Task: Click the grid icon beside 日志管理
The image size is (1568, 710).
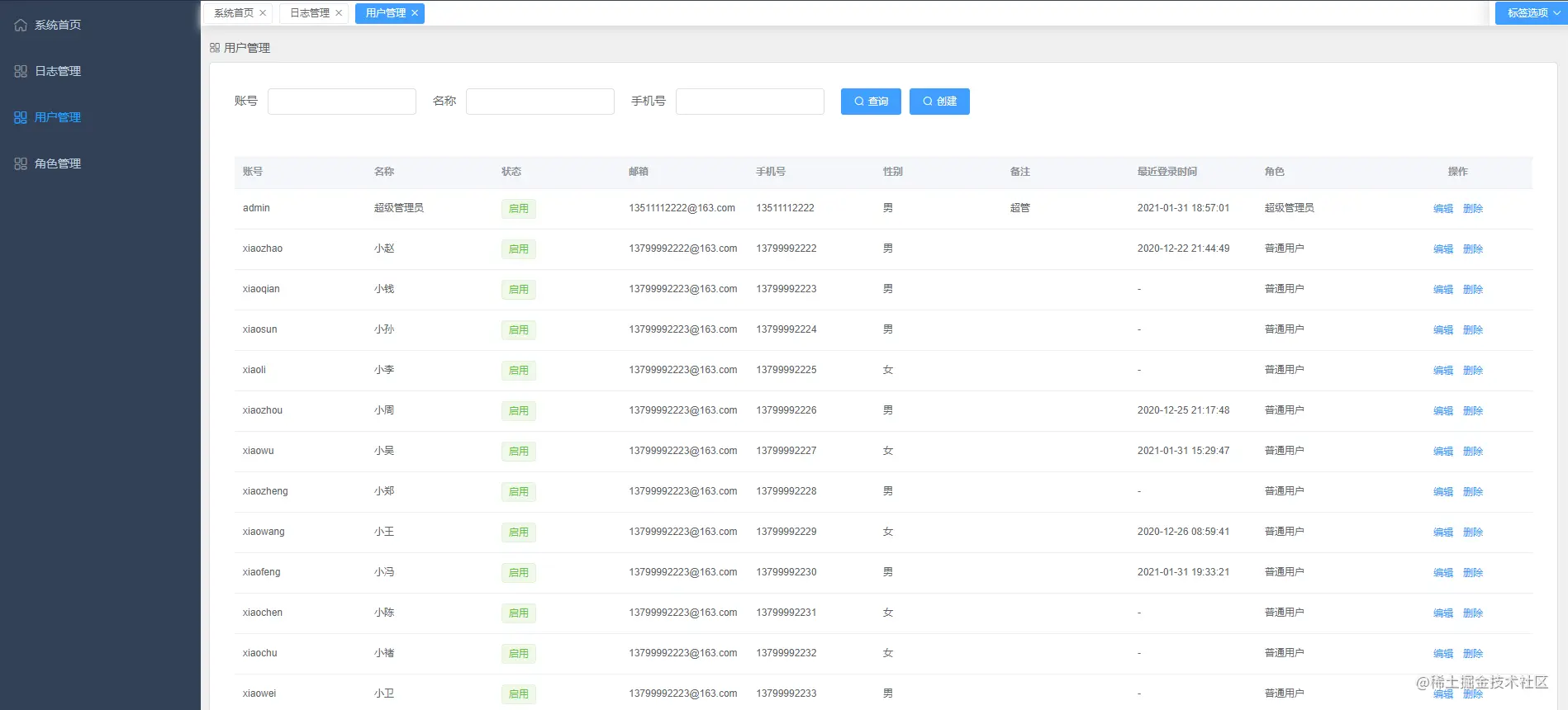Action: [21, 71]
